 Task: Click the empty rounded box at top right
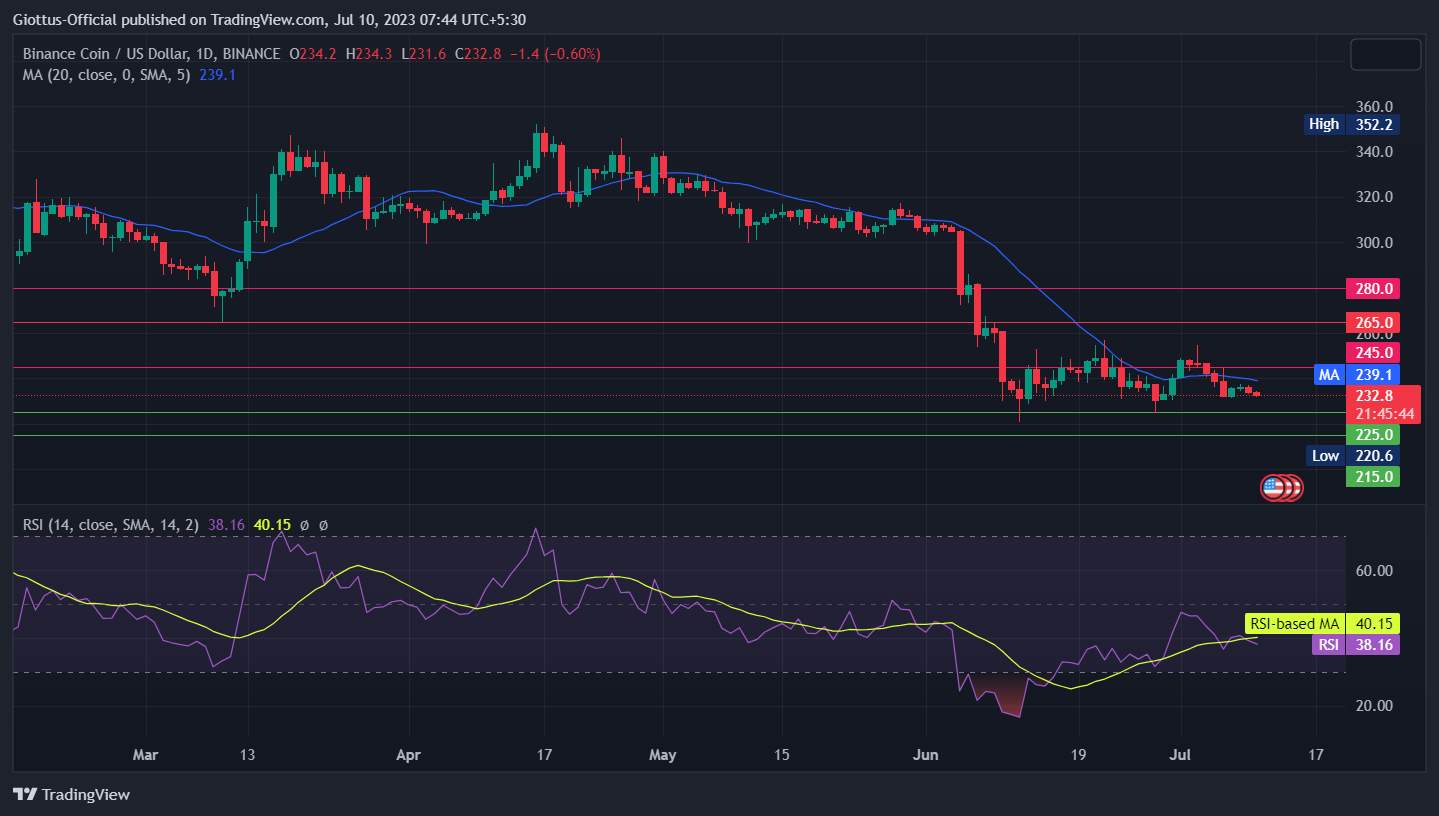1386,54
